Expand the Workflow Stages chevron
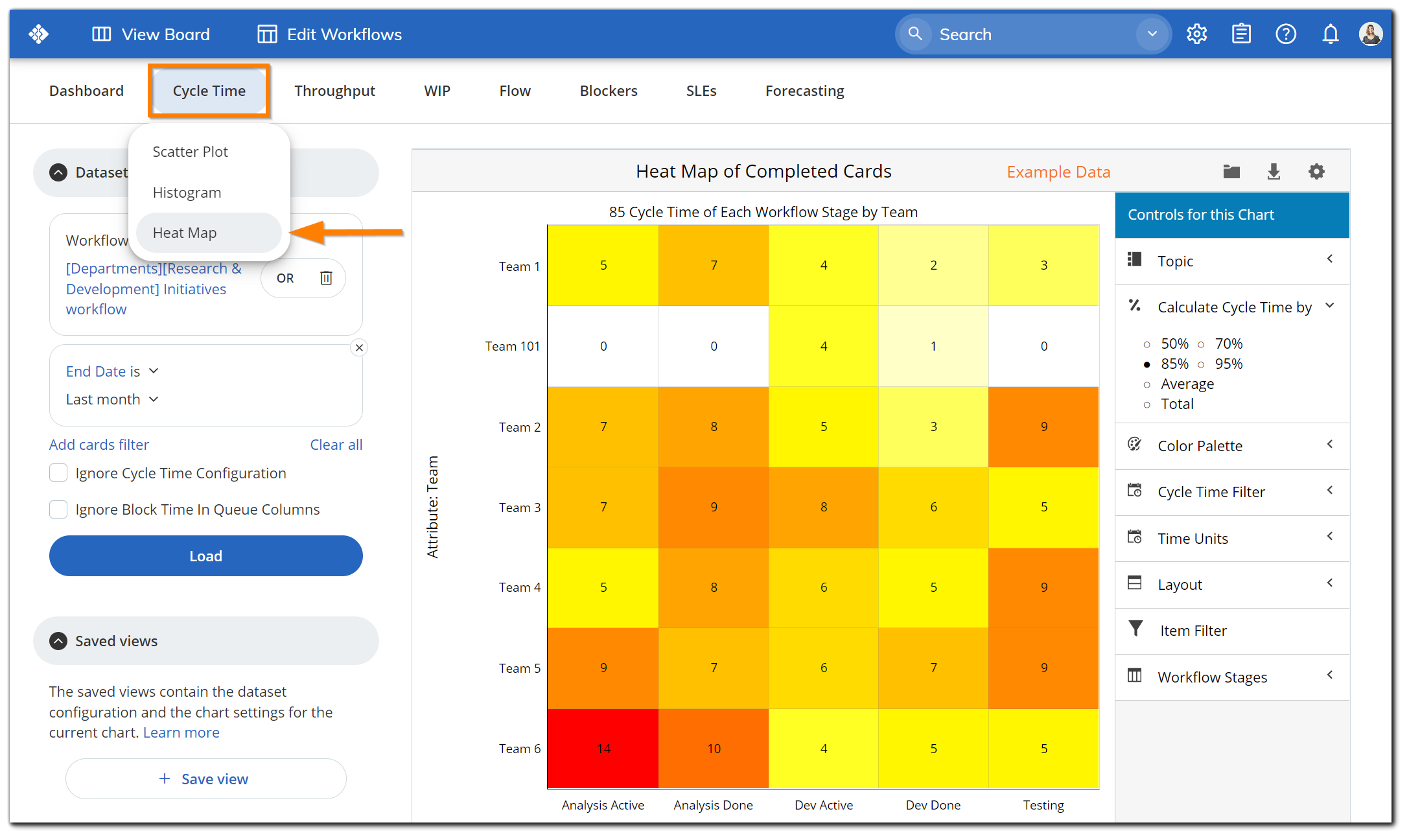Screen dimensions: 1409x840 click(x=1330, y=675)
